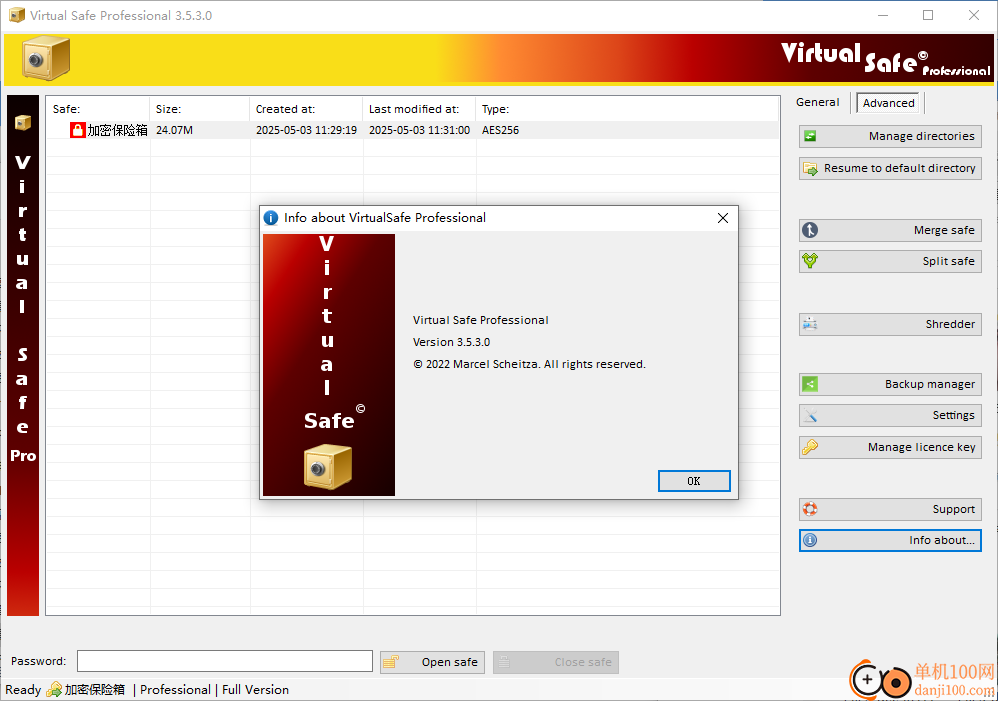
Task: Click the 24.07M size cell
Action: (x=174, y=130)
